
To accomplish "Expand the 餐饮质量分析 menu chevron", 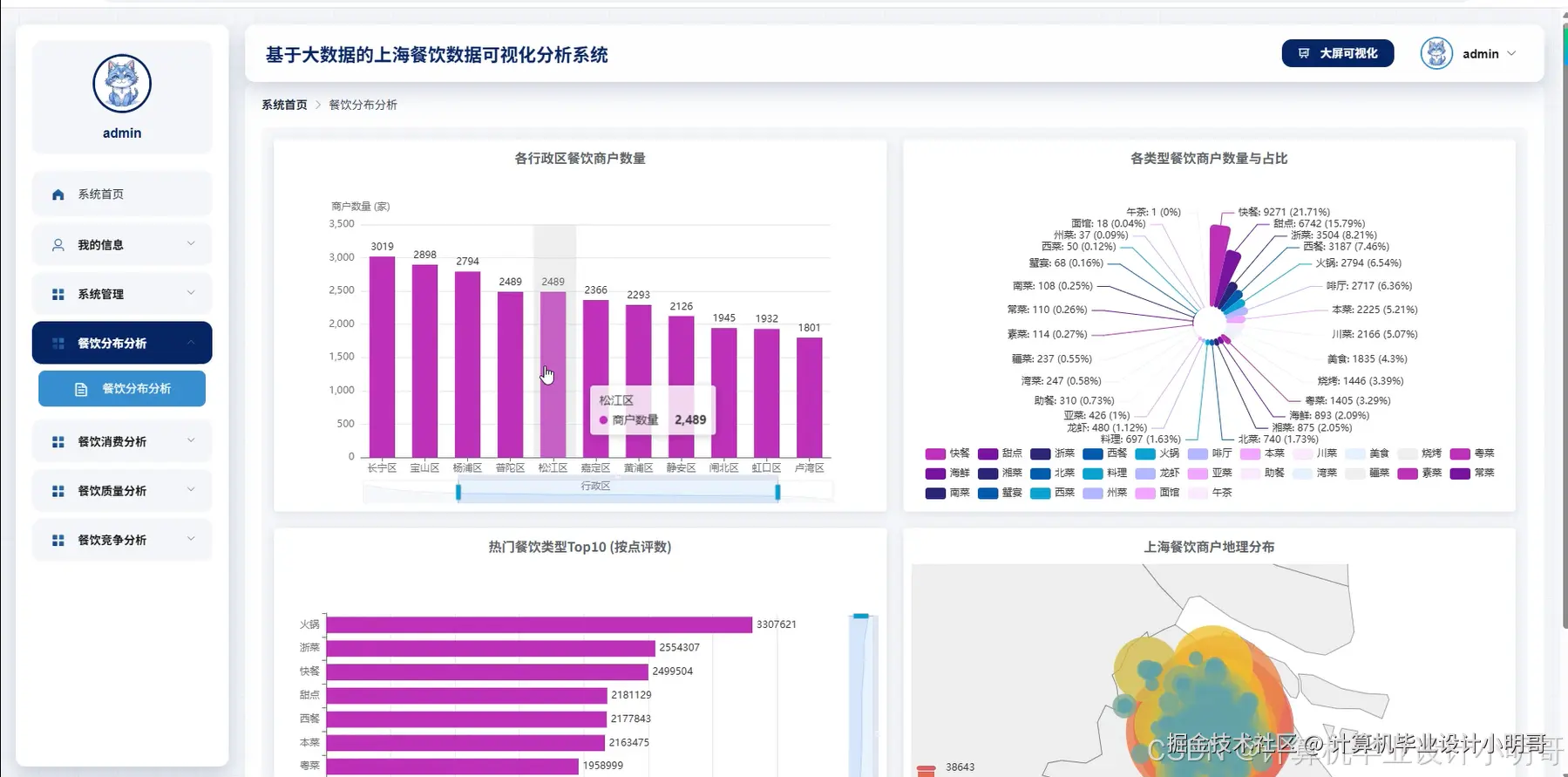I will (x=191, y=490).
